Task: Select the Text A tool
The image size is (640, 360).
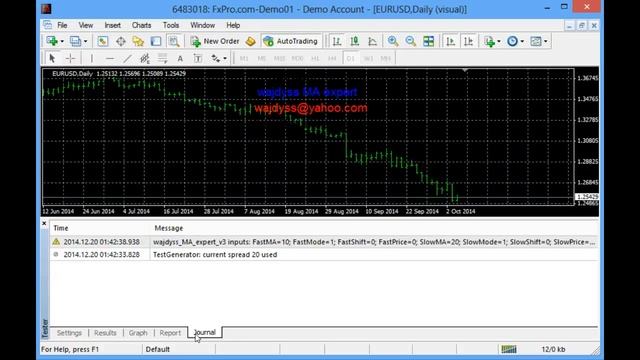Action: tap(180, 58)
